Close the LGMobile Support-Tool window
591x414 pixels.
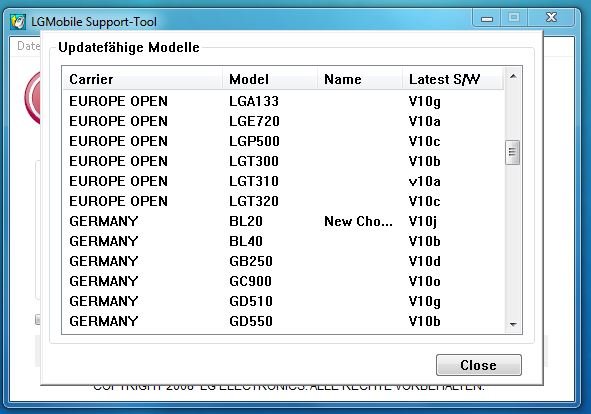point(551,18)
